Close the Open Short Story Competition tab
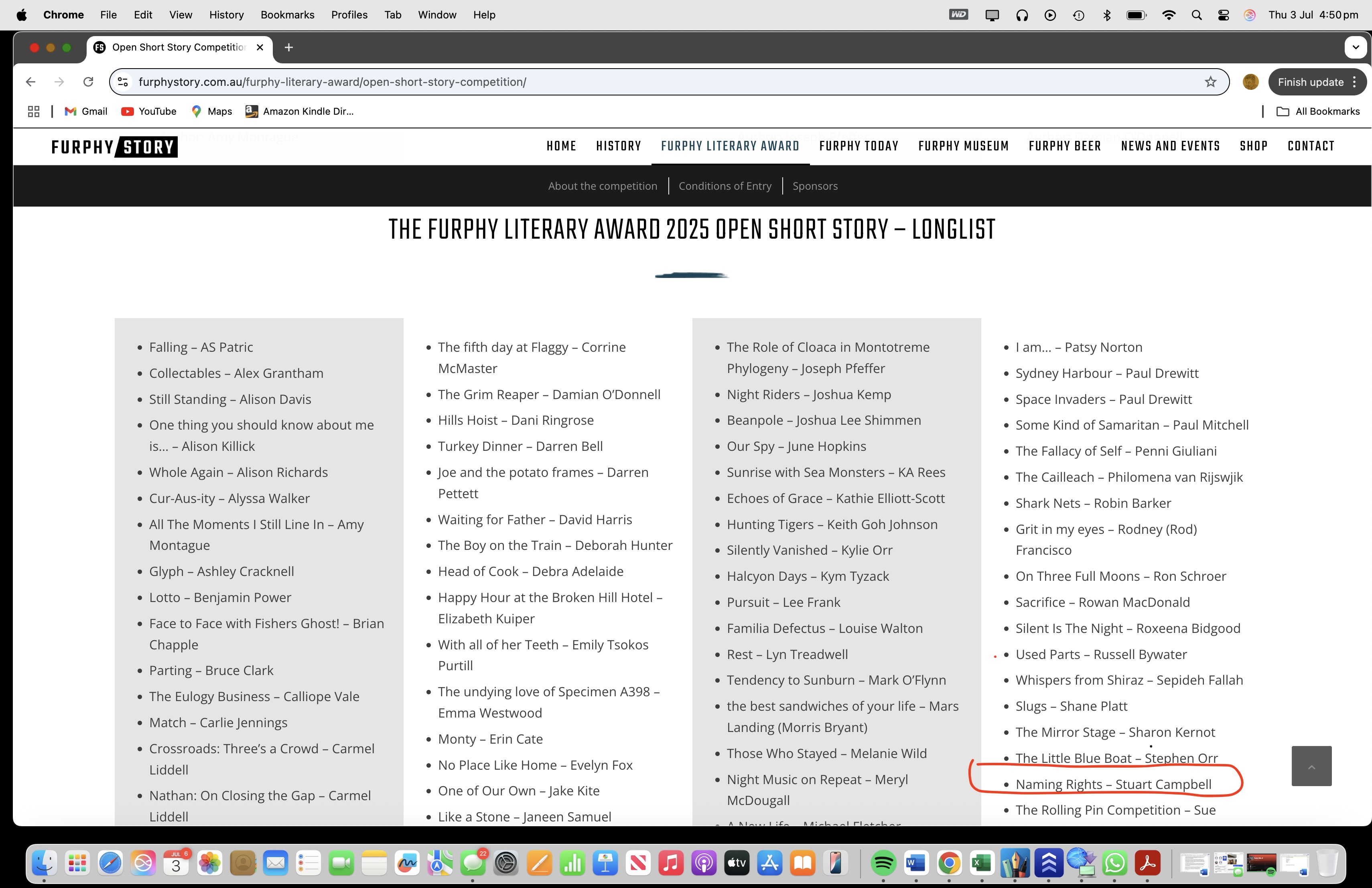The height and width of the screenshot is (888, 1372). coord(260,47)
